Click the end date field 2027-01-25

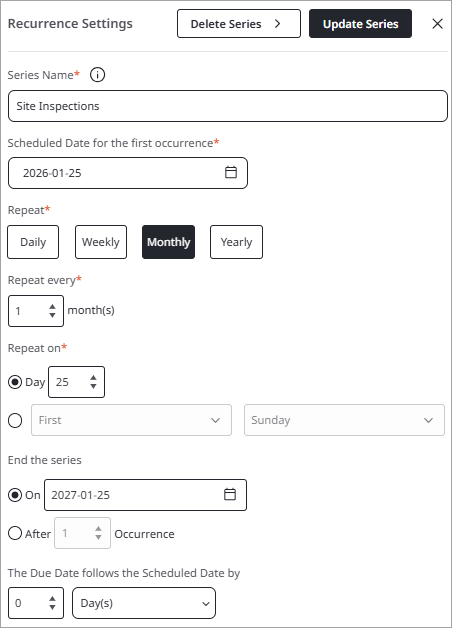pyautogui.click(x=145, y=495)
